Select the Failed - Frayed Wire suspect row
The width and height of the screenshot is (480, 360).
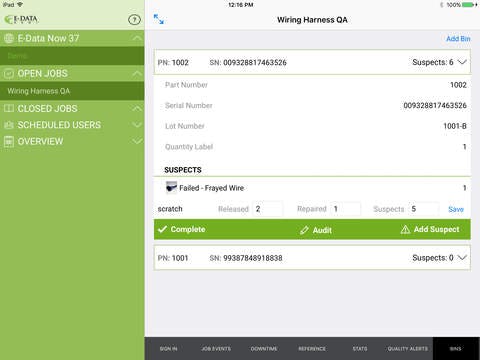312,188
